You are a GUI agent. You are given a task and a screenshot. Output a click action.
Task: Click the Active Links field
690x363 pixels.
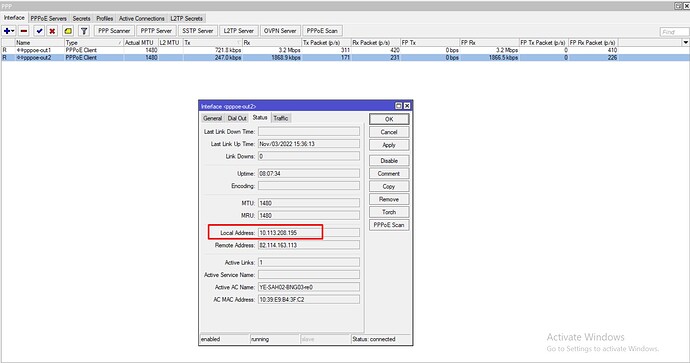coord(308,262)
